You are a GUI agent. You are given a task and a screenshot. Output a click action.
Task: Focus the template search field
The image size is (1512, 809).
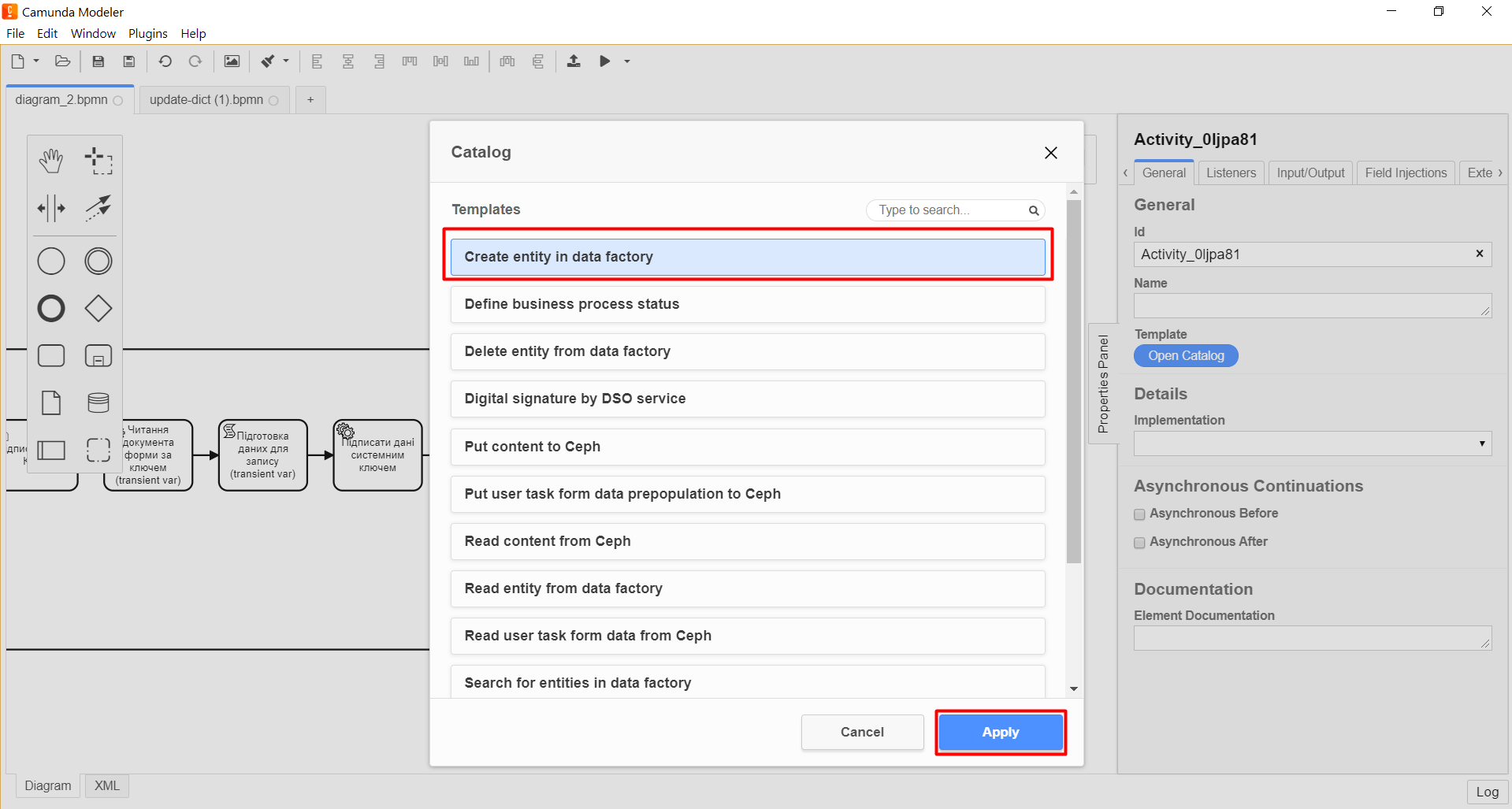tap(955, 210)
